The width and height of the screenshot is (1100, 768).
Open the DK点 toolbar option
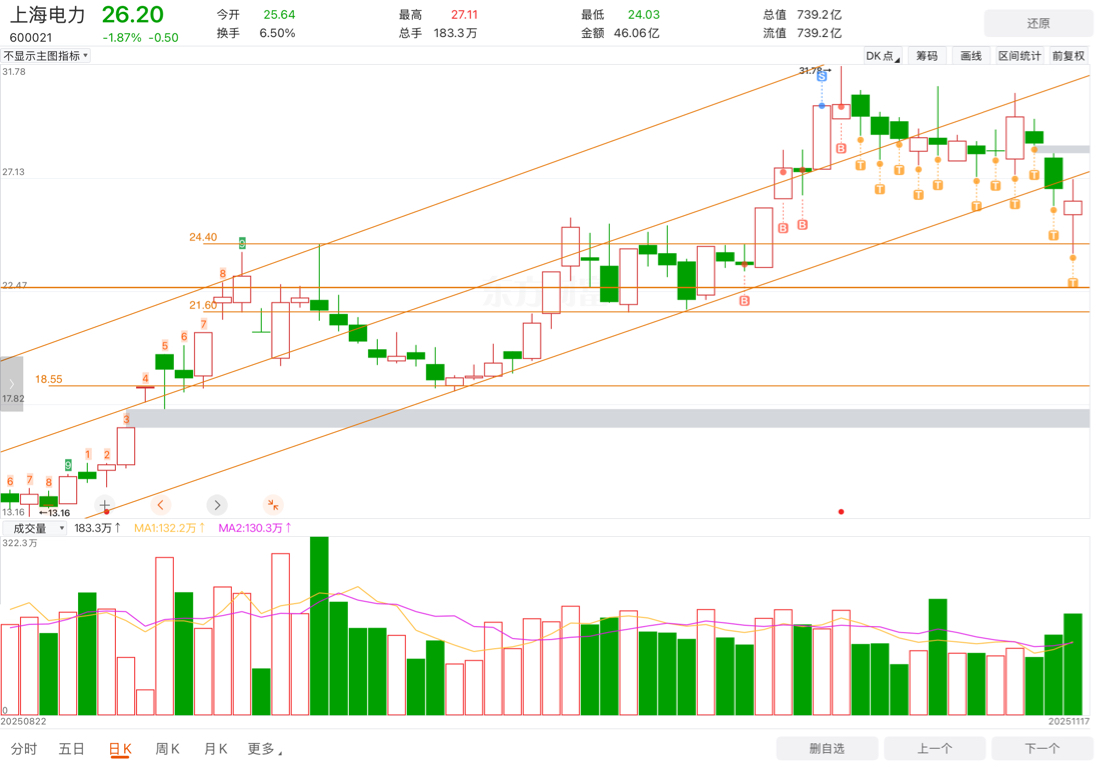883,56
